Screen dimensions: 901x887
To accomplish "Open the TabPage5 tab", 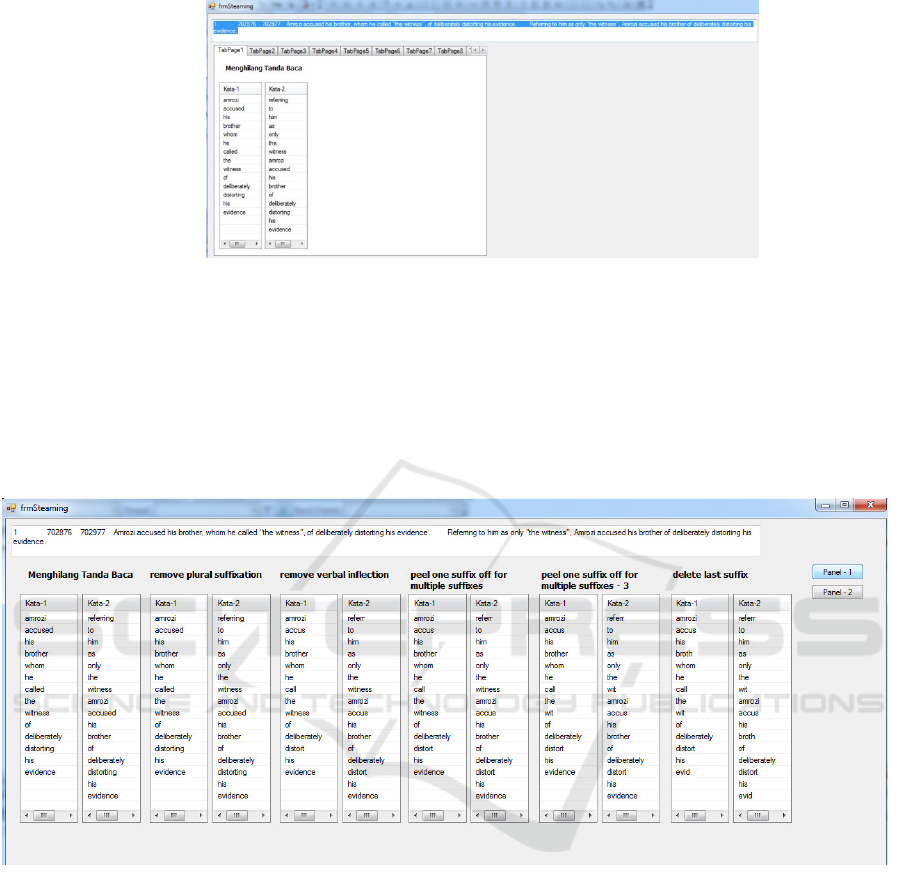I will 355,50.
